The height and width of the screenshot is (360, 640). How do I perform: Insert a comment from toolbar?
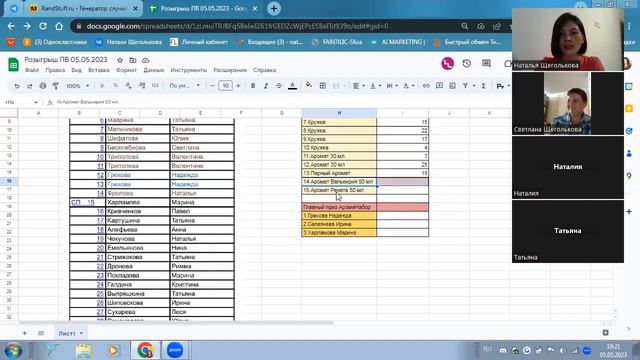pos(439,86)
